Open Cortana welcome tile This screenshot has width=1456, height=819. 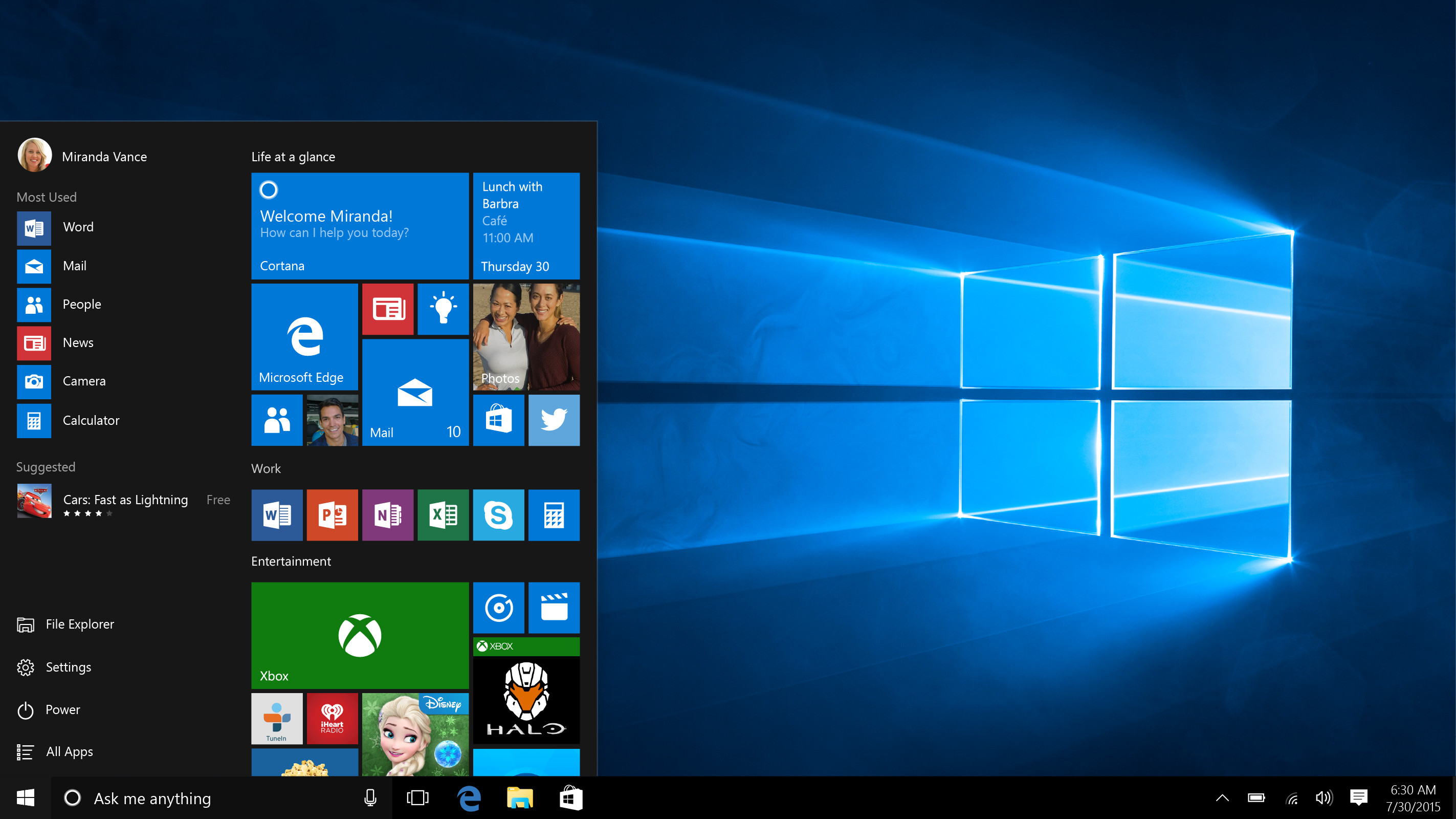pyautogui.click(x=358, y=225)
